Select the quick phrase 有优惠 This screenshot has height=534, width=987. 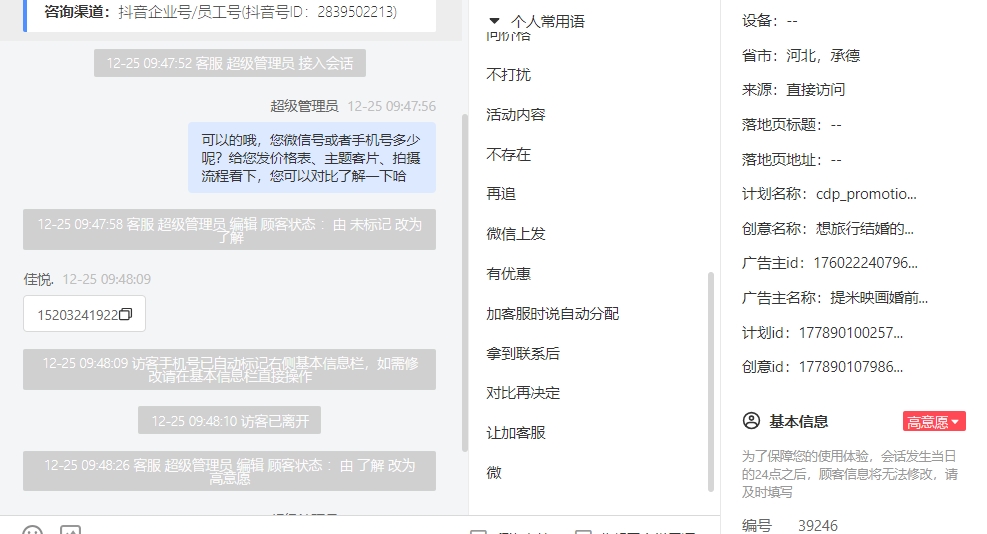pos(509,273)
